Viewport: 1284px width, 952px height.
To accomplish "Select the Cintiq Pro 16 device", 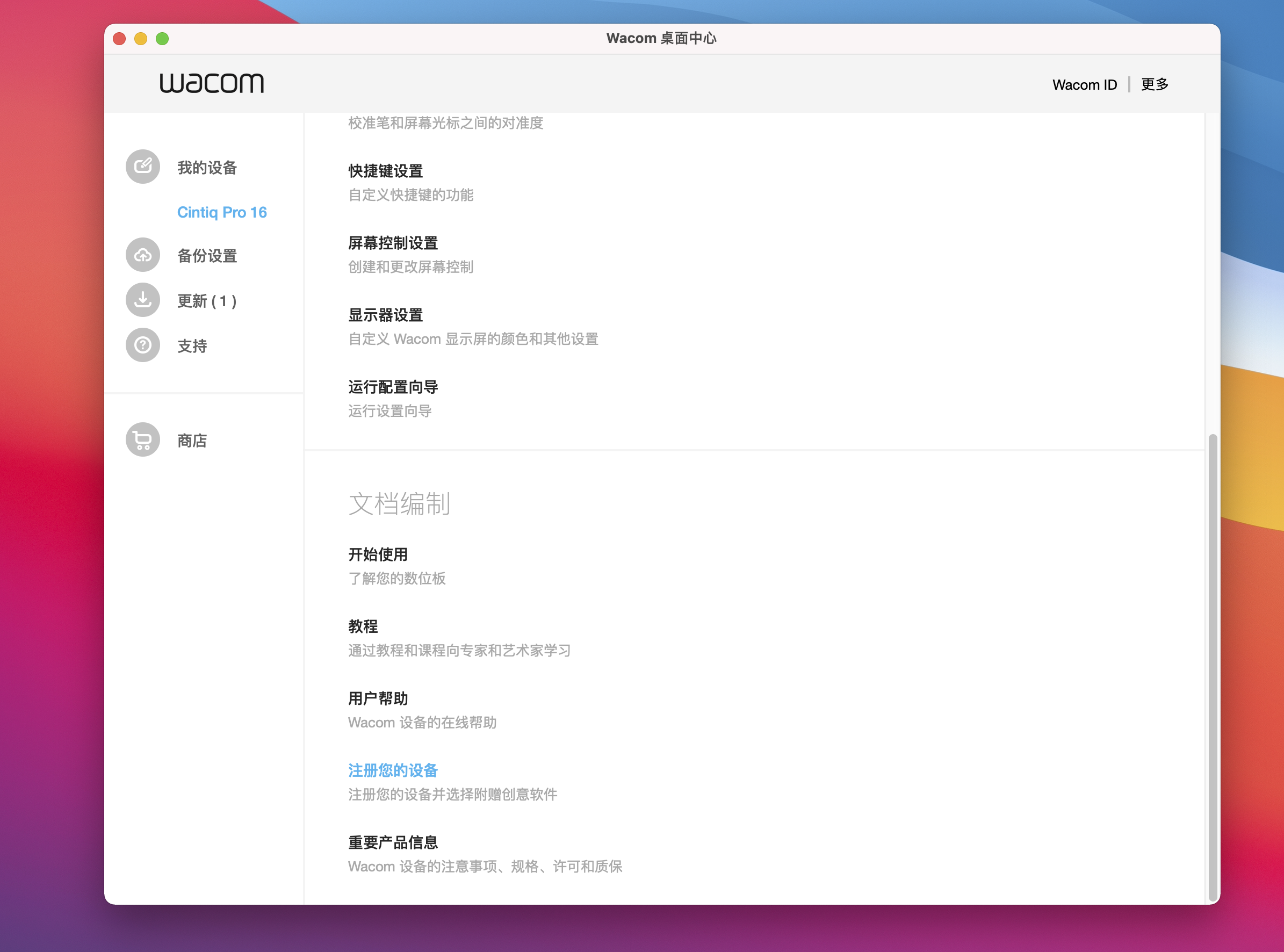I will [222, 212].
